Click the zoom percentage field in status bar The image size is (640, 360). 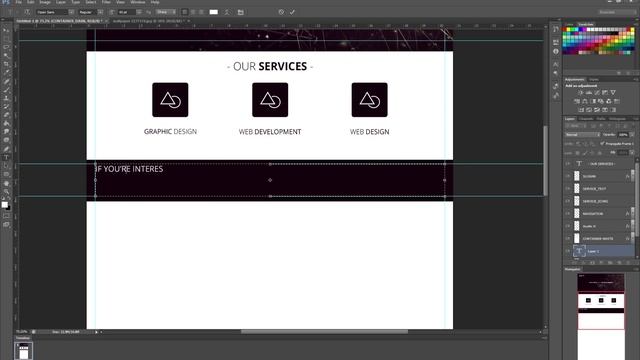click(22, 332)
